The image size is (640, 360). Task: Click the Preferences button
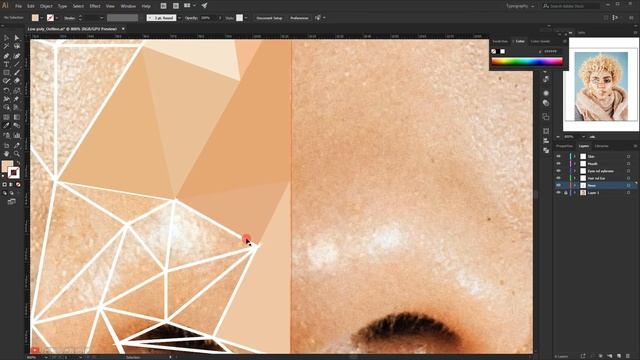click(299, 18)
